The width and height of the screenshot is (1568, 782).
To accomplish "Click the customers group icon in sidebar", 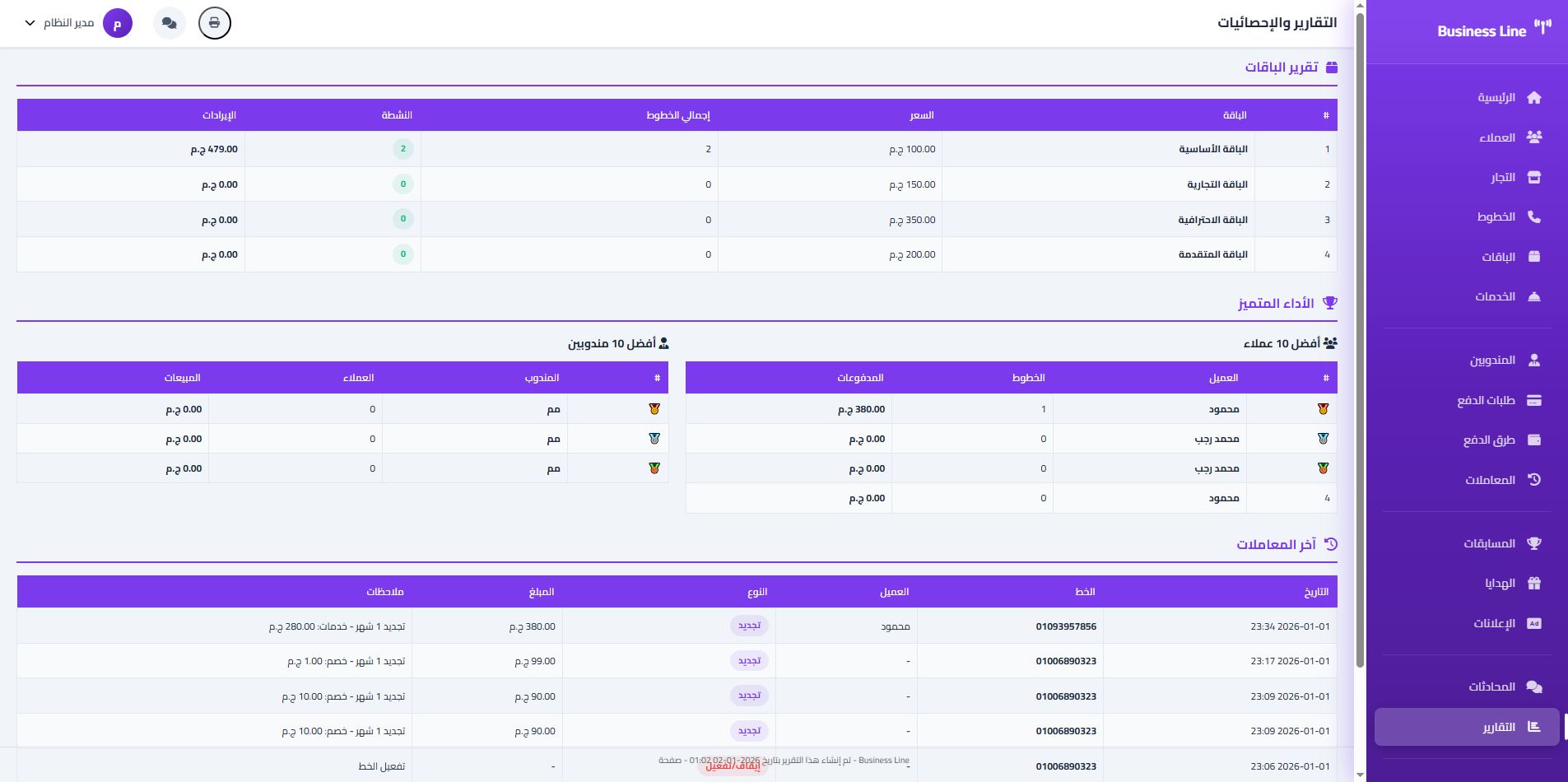I will click(1533, 137).
